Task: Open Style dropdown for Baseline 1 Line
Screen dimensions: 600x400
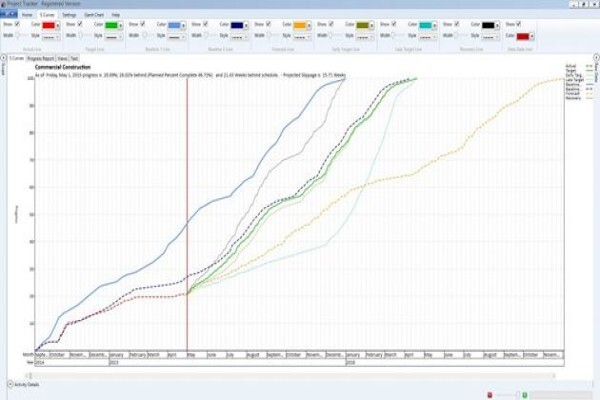Action: pos(176,37)
